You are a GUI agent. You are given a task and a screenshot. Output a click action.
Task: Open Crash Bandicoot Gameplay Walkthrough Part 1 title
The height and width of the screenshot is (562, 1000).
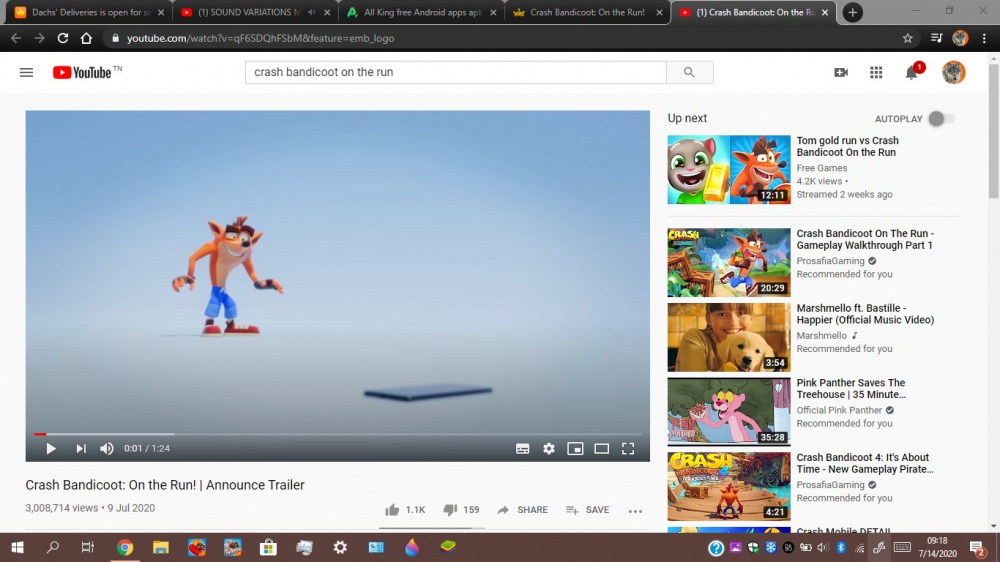pos(865,239)
